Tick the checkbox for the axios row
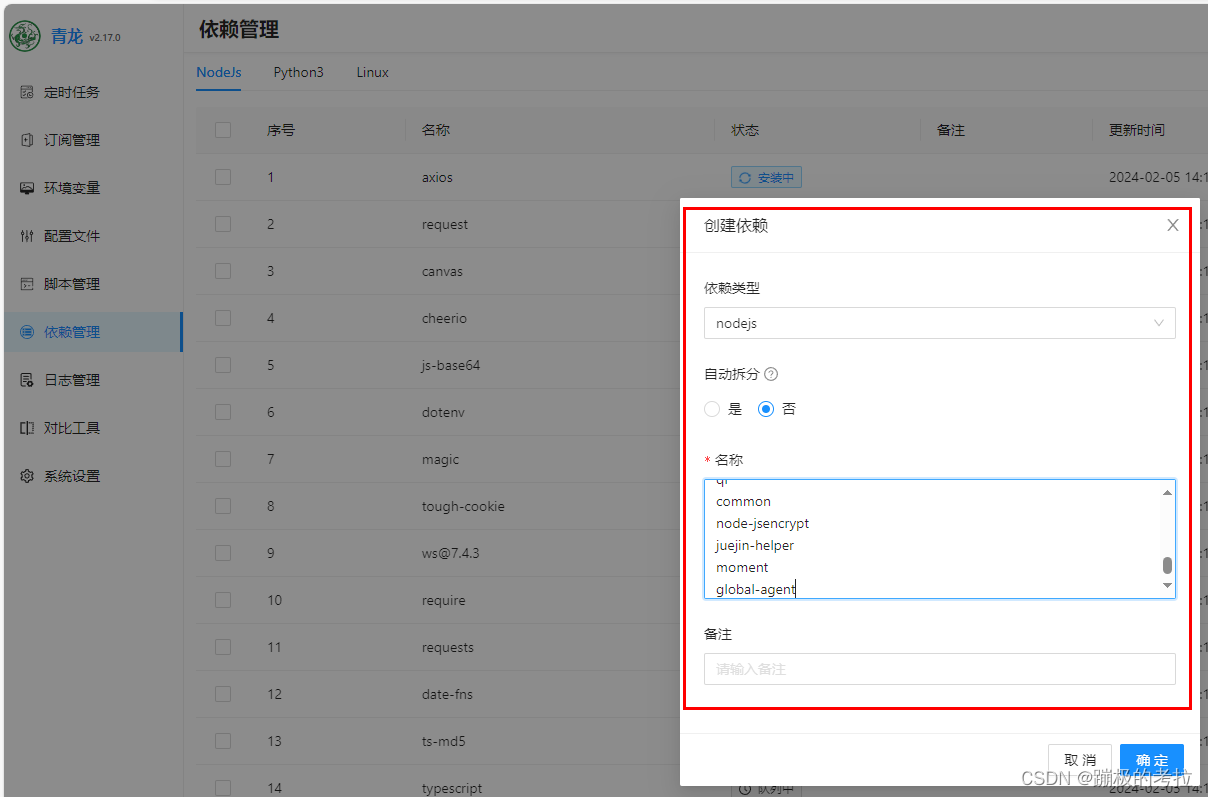Viewport: 1208px width, 797px height. (223, 177)
